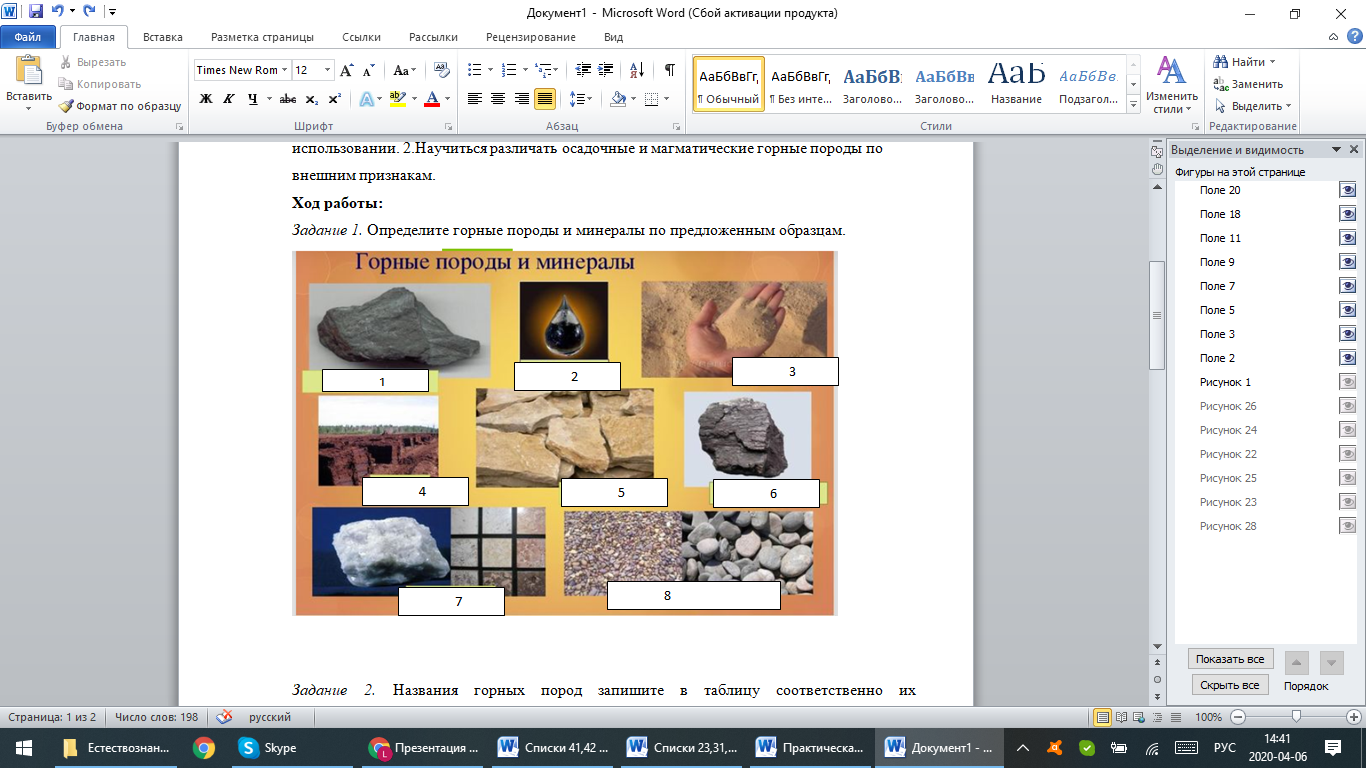
Task: Apply strikethrough formatting
Action: (288, 98)
